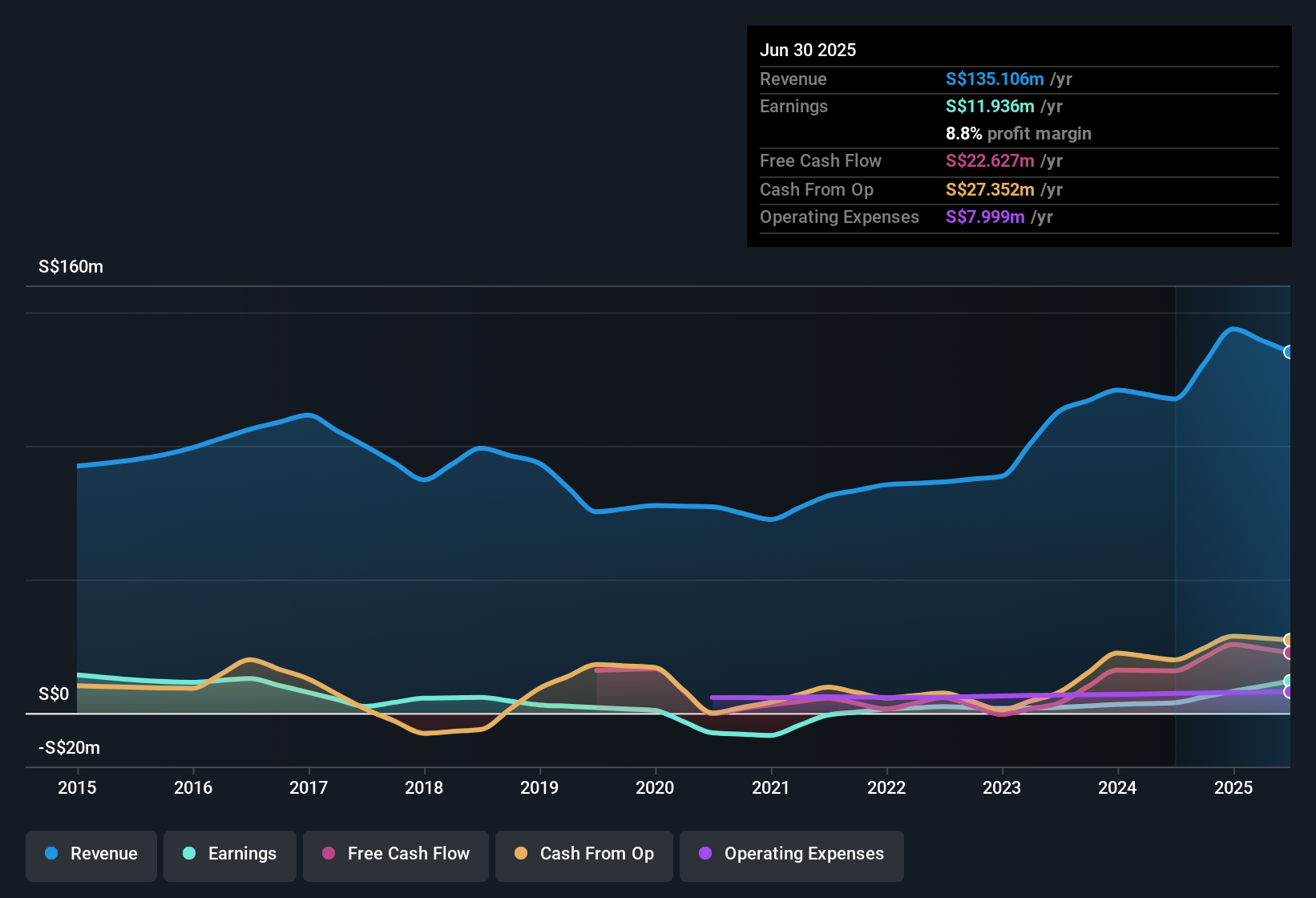Click the S$160m y-axis label
The width and height of the screenshot is (1316, 898).
tap(71, 267)
